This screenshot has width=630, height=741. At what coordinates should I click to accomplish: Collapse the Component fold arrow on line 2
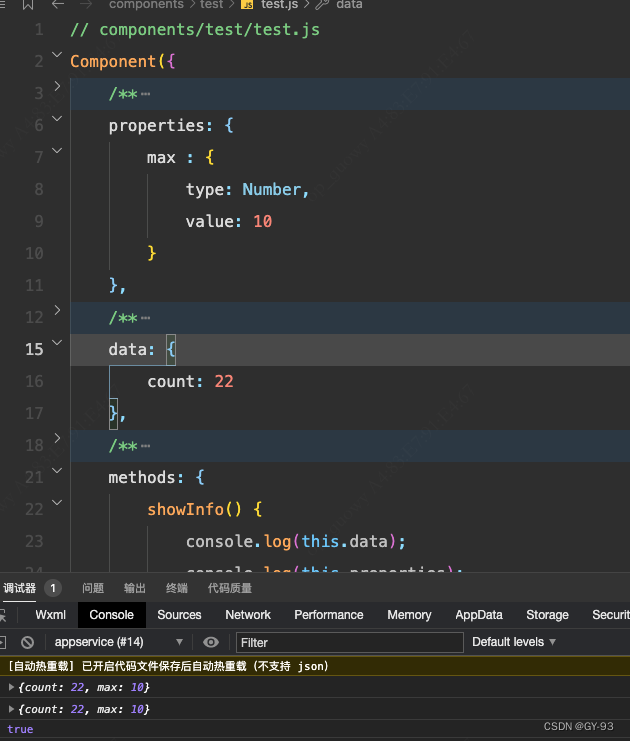[x=57, y=55]
